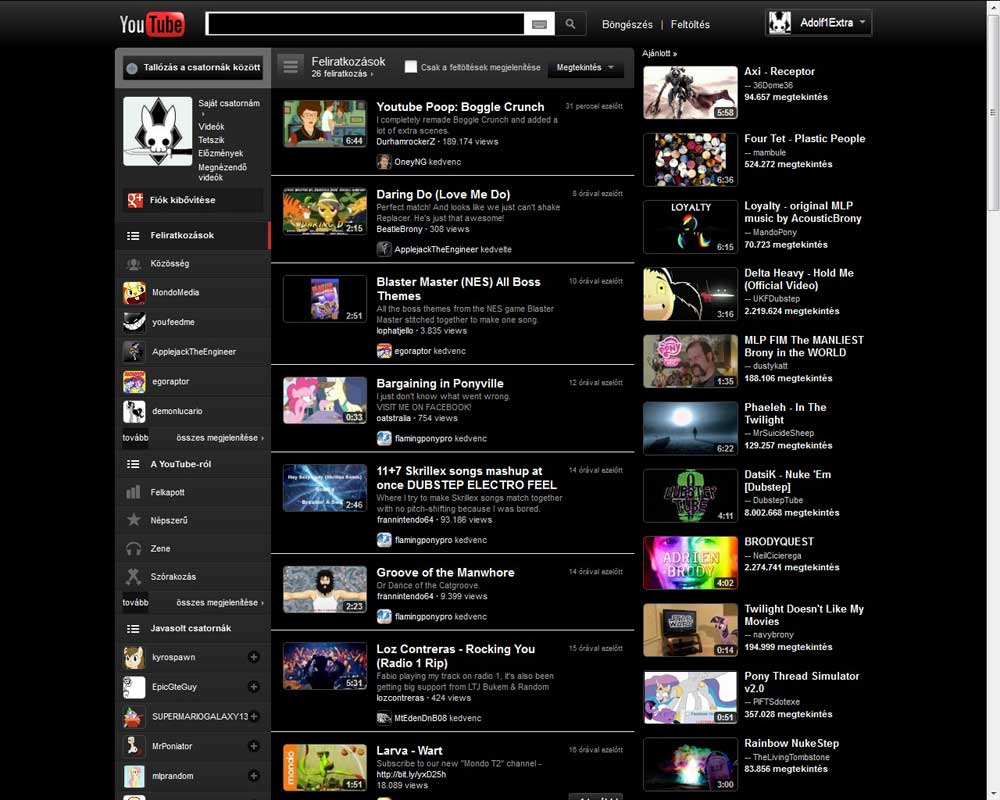Open Előzmények in profile menu

pyautogui.click(x=221, y=154)
